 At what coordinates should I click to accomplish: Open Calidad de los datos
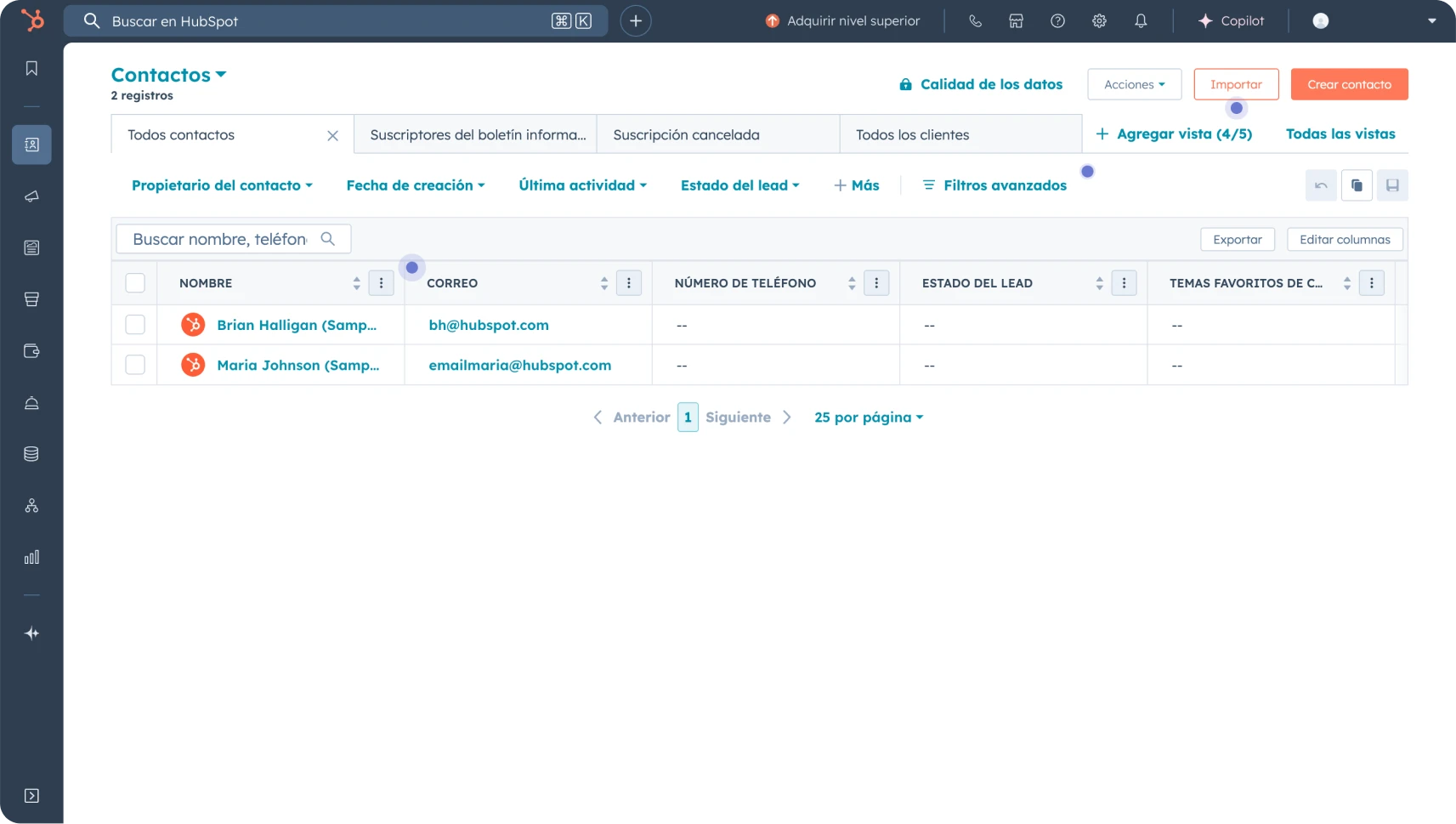[981, 84]
